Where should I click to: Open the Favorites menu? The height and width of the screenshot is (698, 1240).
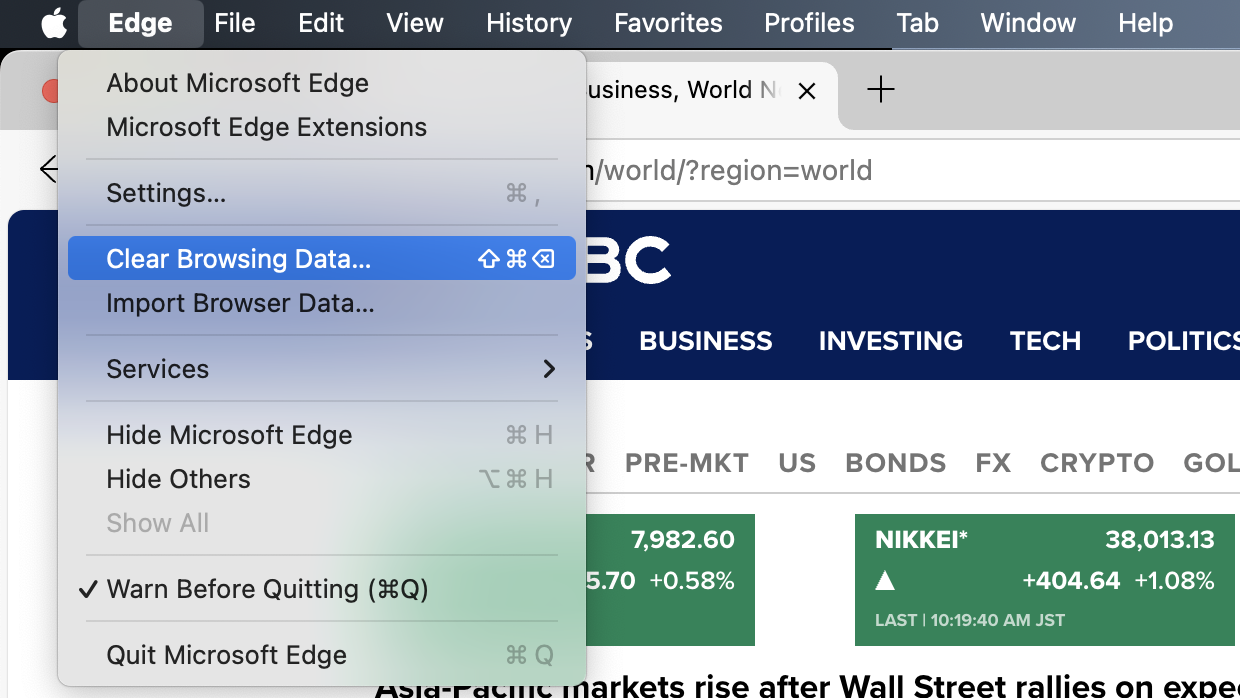tap(668, 23)
